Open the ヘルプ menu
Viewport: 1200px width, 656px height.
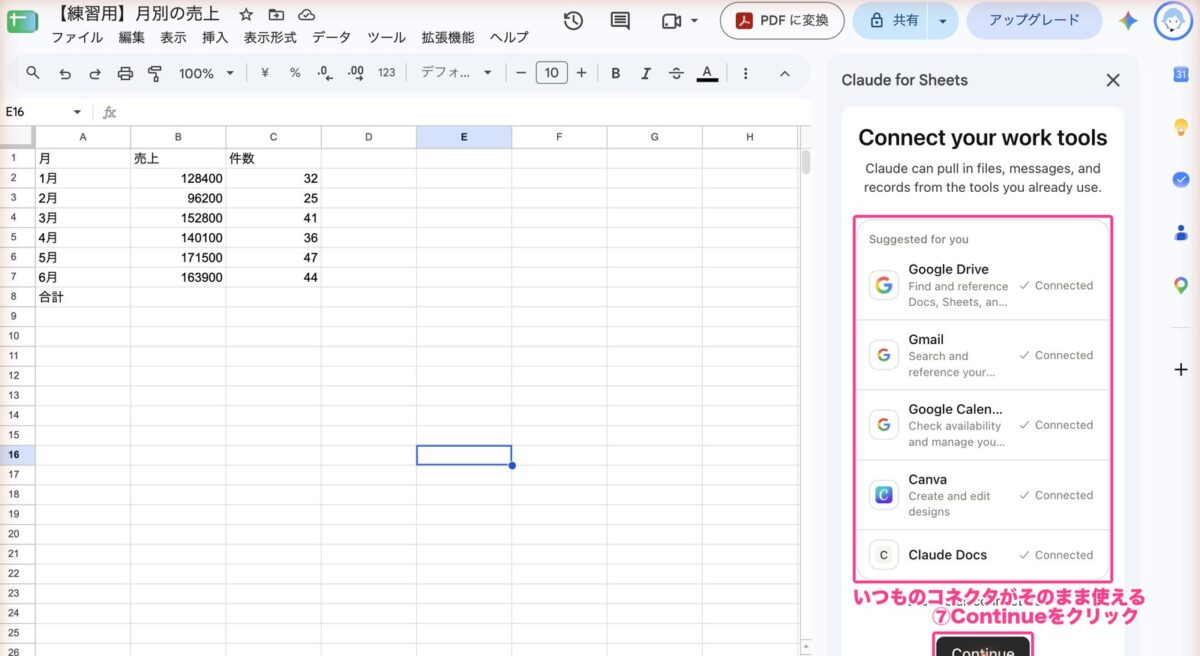509,37
